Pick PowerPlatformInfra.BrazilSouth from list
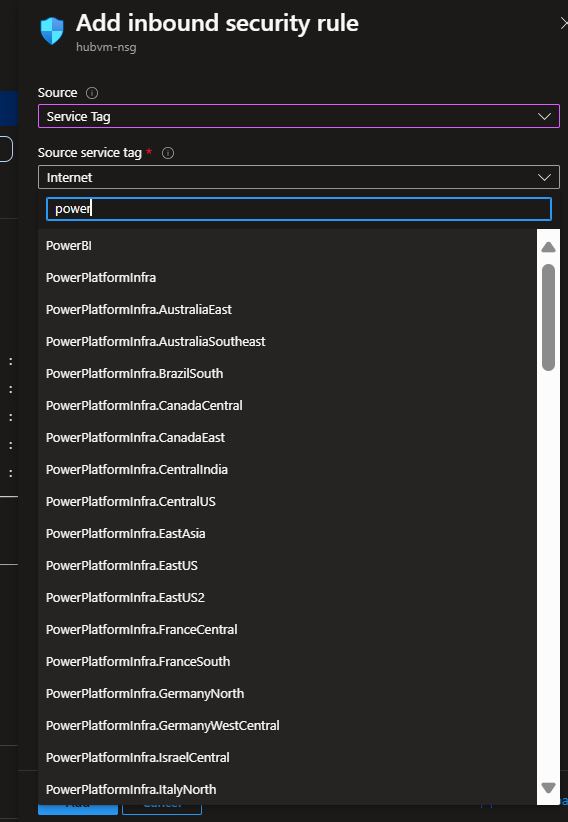 click(x=287, y=373)
